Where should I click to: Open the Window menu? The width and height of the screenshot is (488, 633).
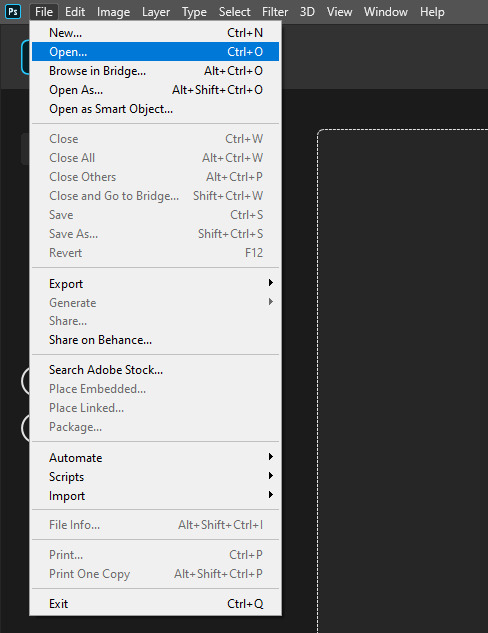point(386,12)
